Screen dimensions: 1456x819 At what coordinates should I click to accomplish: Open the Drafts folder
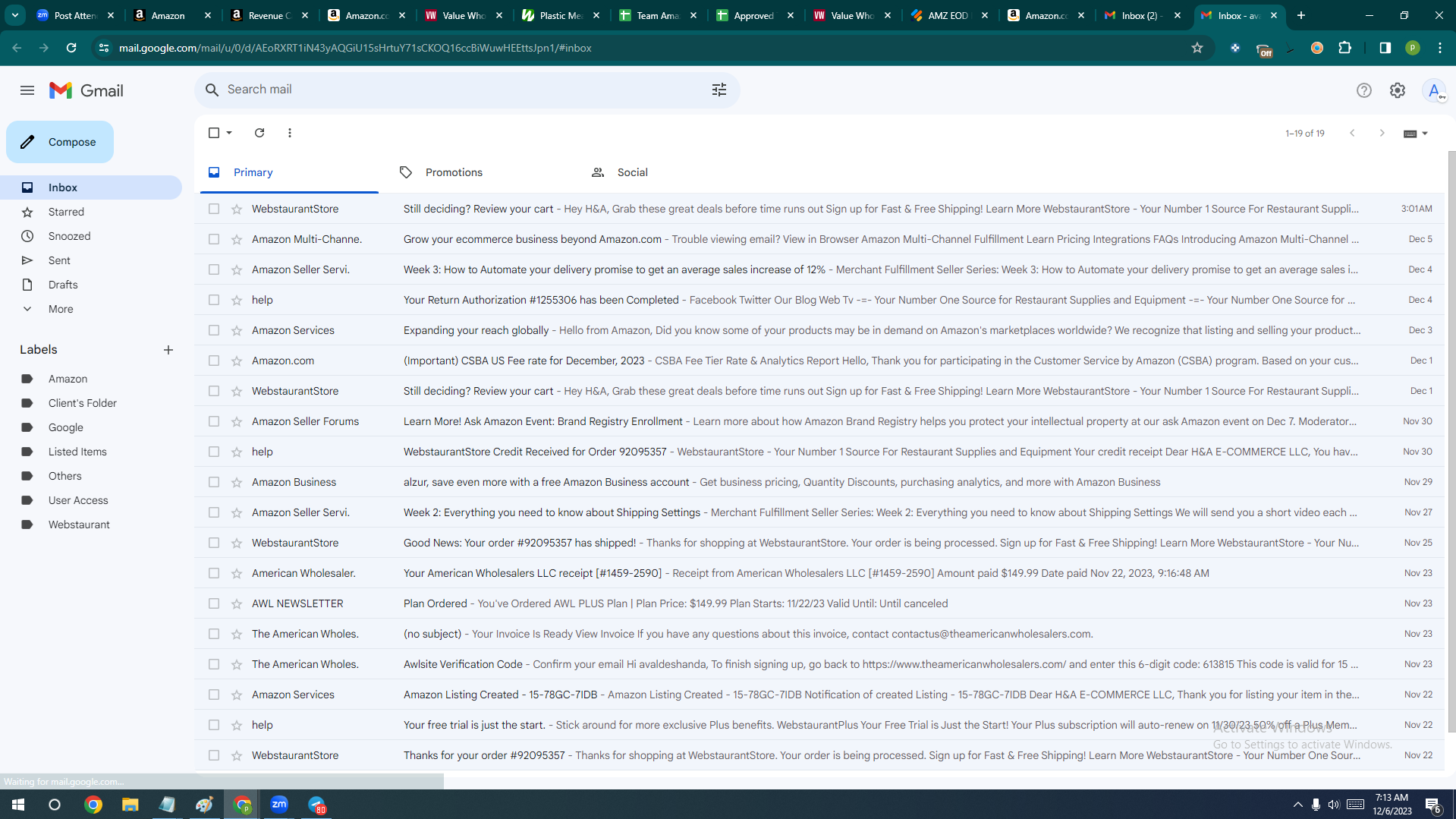pyautogui.click(x=63, y=285)
